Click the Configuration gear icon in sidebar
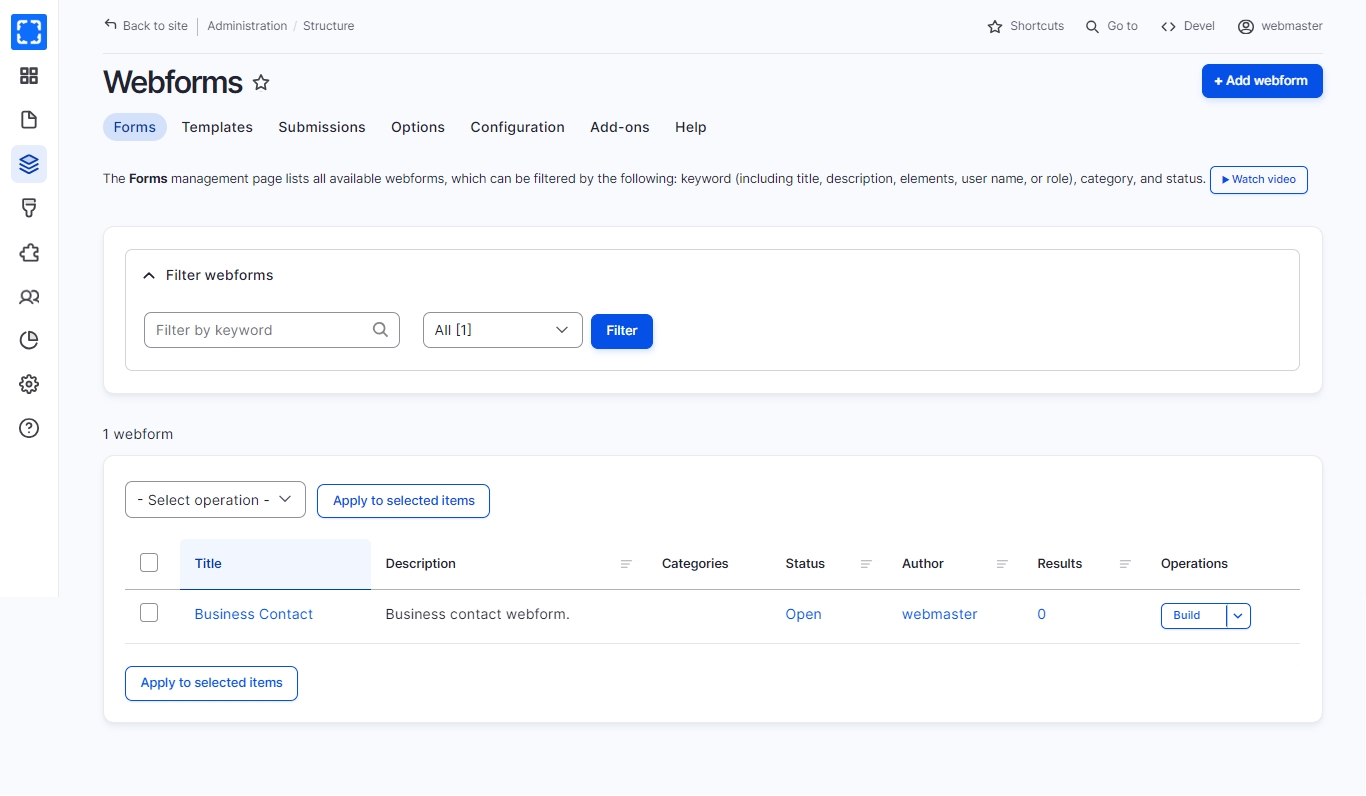1366x796 pixels. point(29,384)
